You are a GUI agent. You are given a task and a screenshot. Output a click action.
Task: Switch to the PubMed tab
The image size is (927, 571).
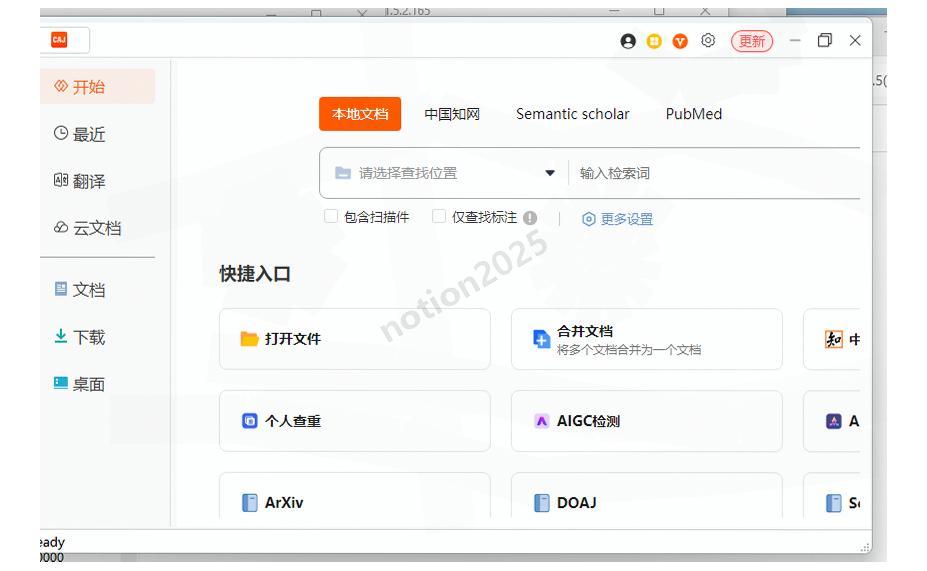(693, 113)
